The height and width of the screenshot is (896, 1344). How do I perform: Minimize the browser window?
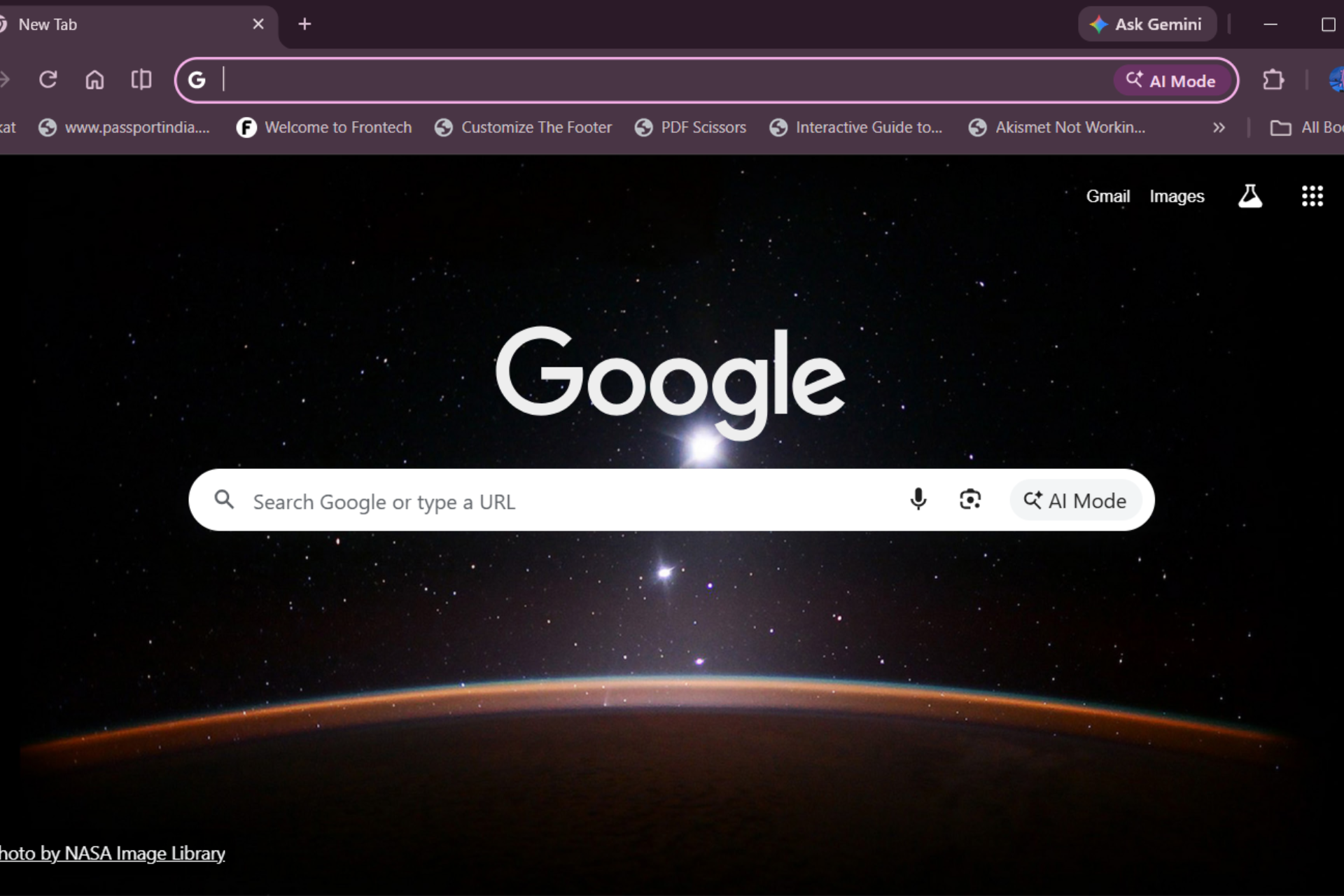(x=1270, y=24)
